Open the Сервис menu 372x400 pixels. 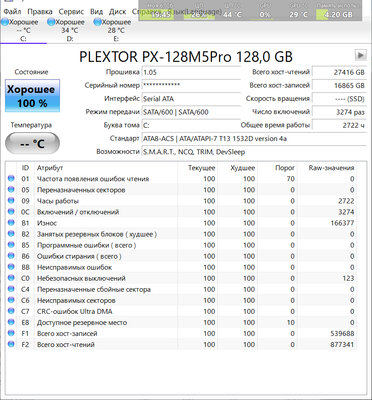71,11
